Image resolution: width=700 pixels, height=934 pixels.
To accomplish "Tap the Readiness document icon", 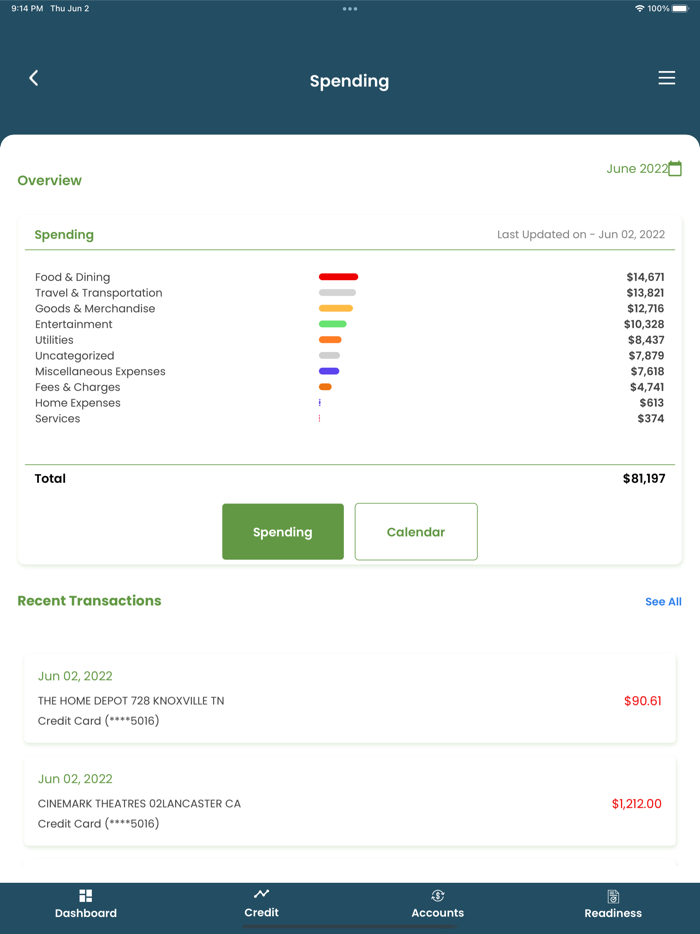I will (x=613, y=896).
